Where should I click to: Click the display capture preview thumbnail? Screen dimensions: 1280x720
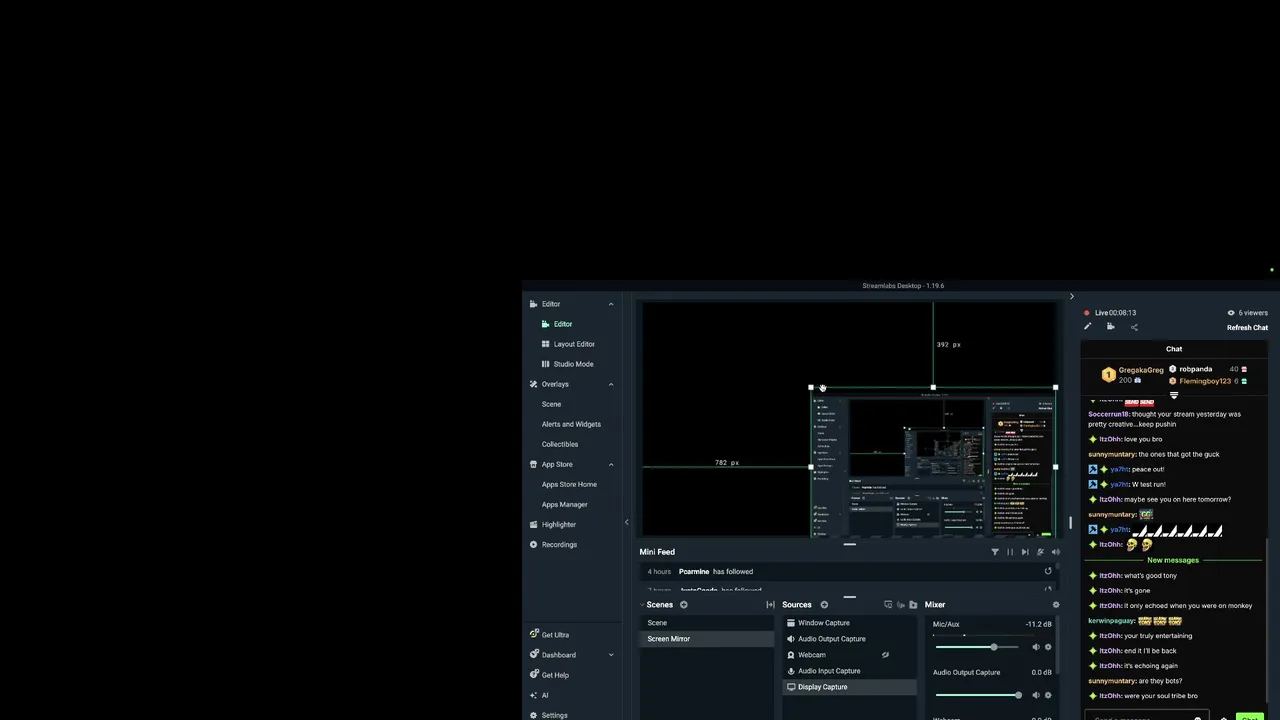click(x=932, y=464)
